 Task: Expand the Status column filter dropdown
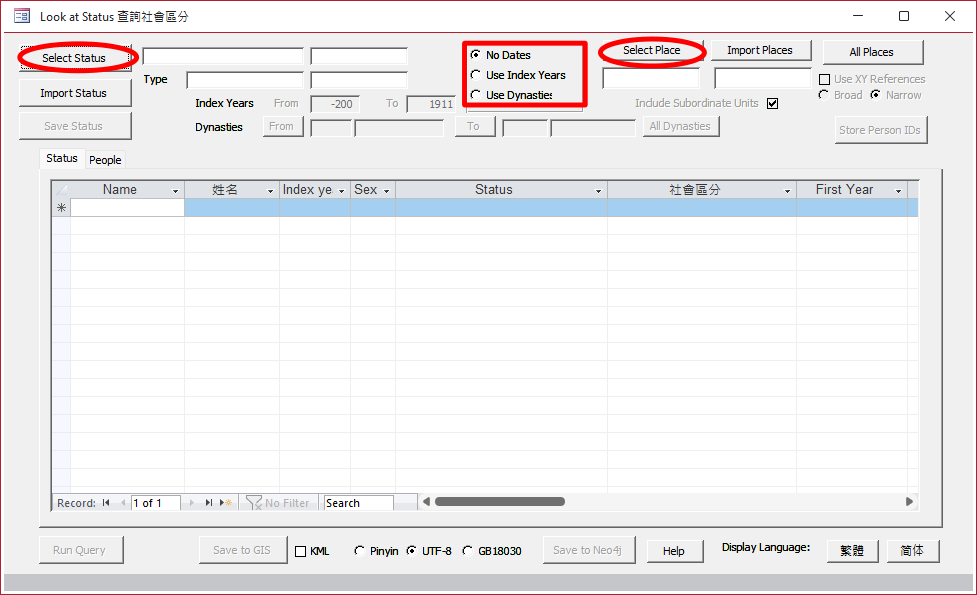(x=599, y=190)
